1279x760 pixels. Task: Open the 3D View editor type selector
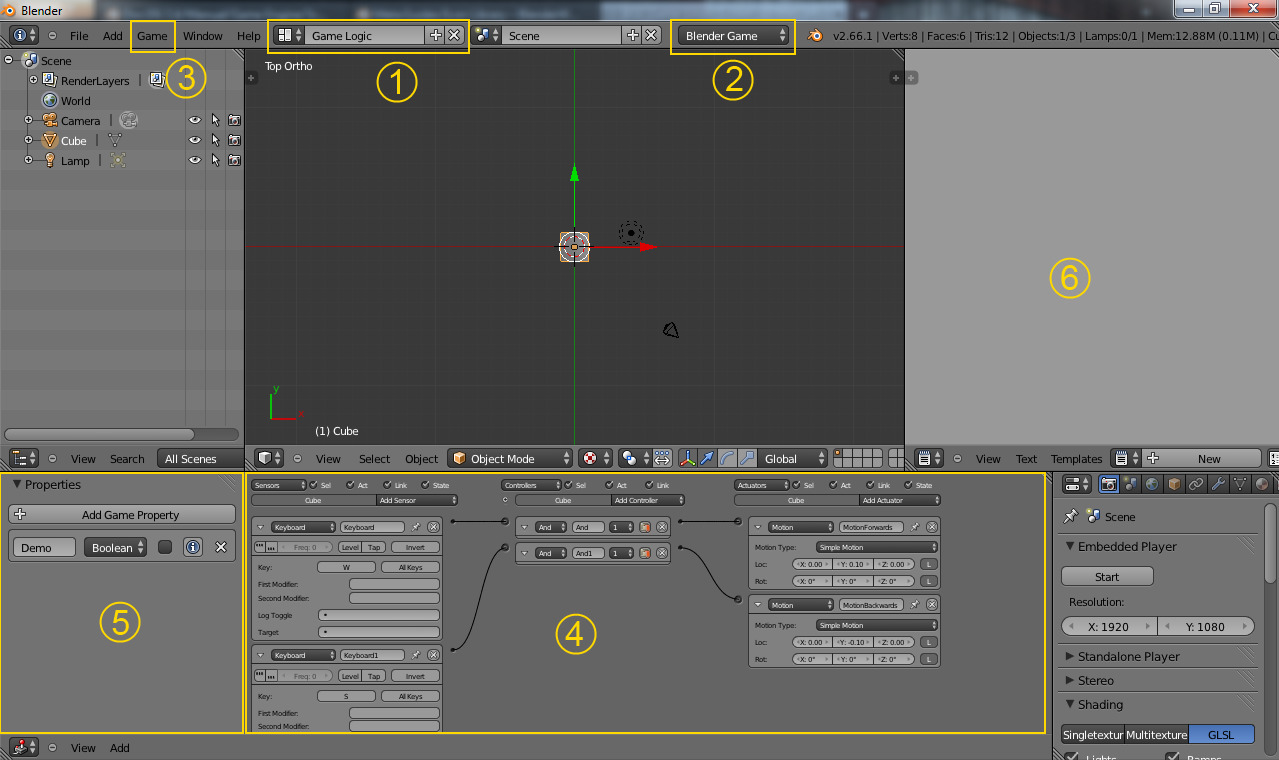click(271, 458)
